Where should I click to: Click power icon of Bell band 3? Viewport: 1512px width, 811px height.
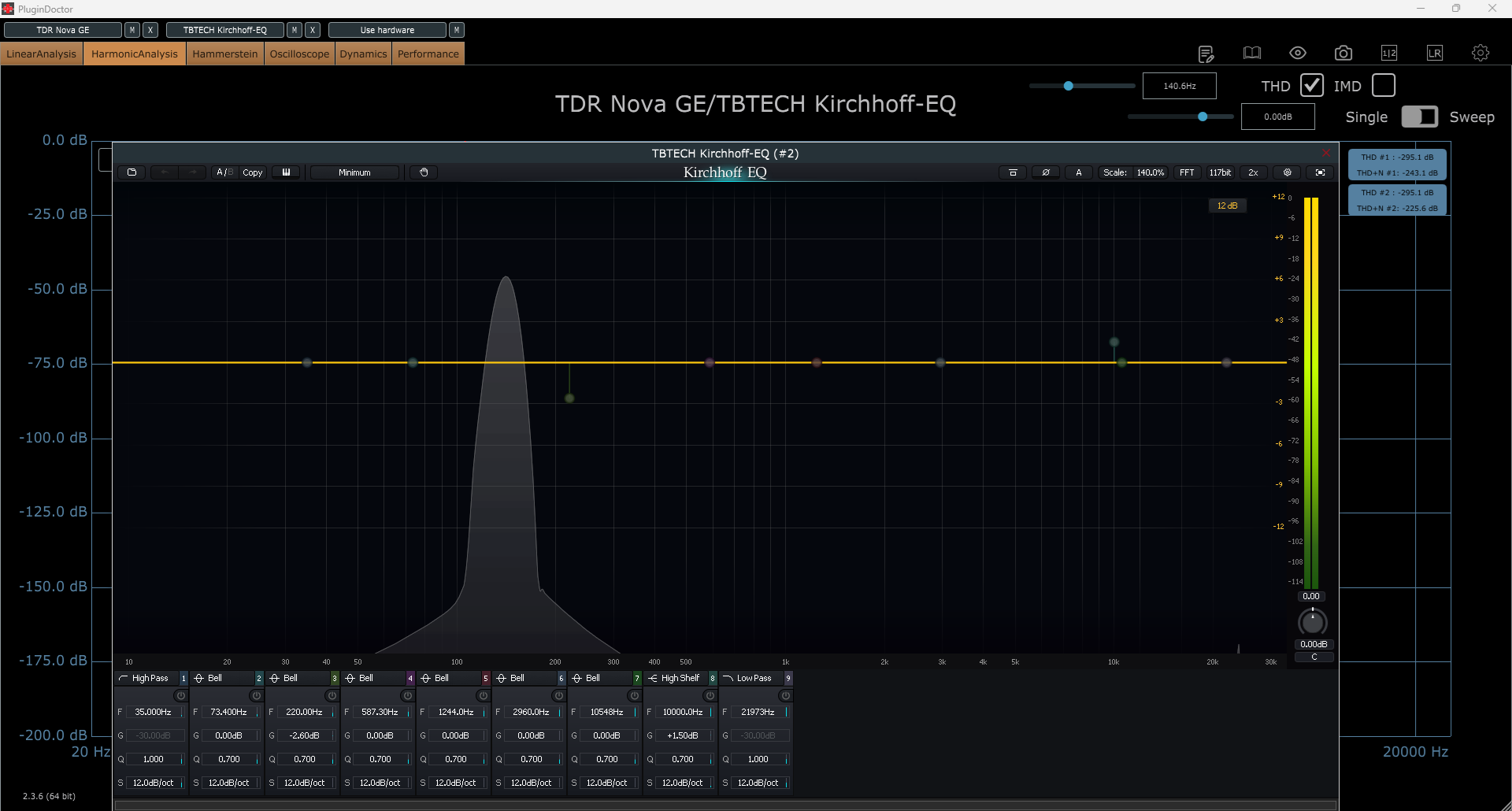[x=332, y=696]
